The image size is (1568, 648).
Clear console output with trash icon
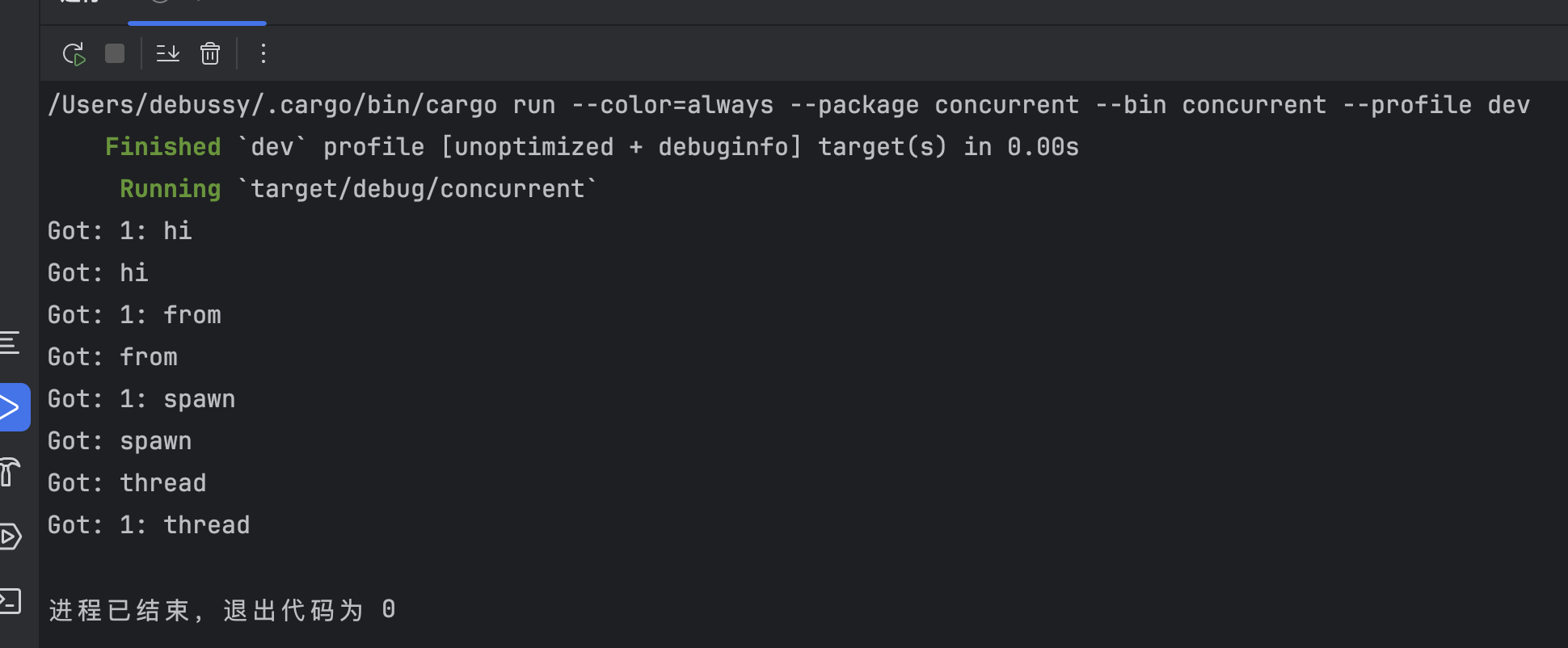pyautogui.click(x=210, y=54)
